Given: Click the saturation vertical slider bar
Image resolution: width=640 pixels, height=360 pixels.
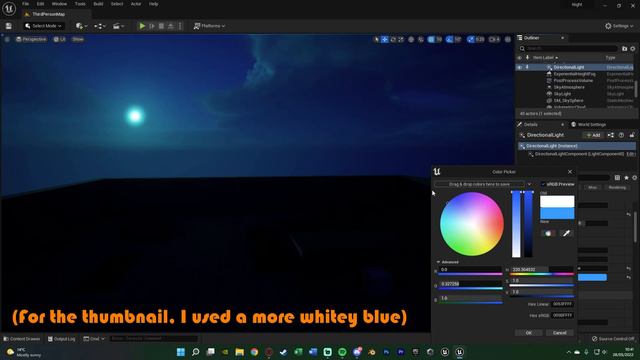Looking at the screenshot, I should click(x=516, y=224).
